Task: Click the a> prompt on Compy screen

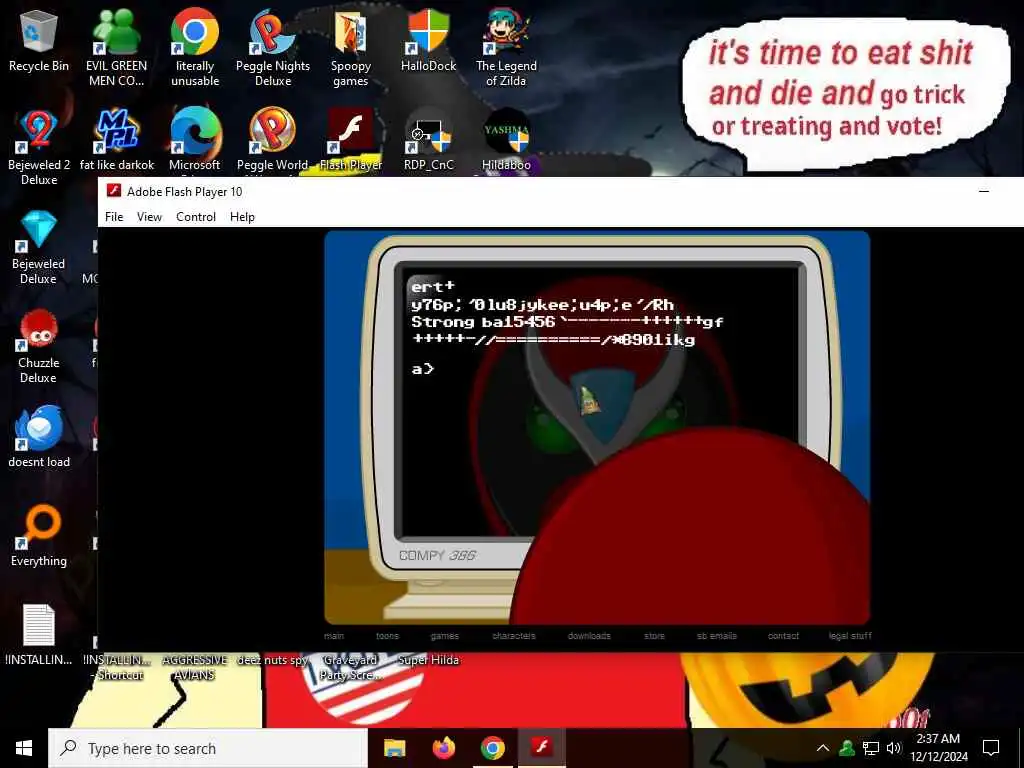Action: click(423, 369)
